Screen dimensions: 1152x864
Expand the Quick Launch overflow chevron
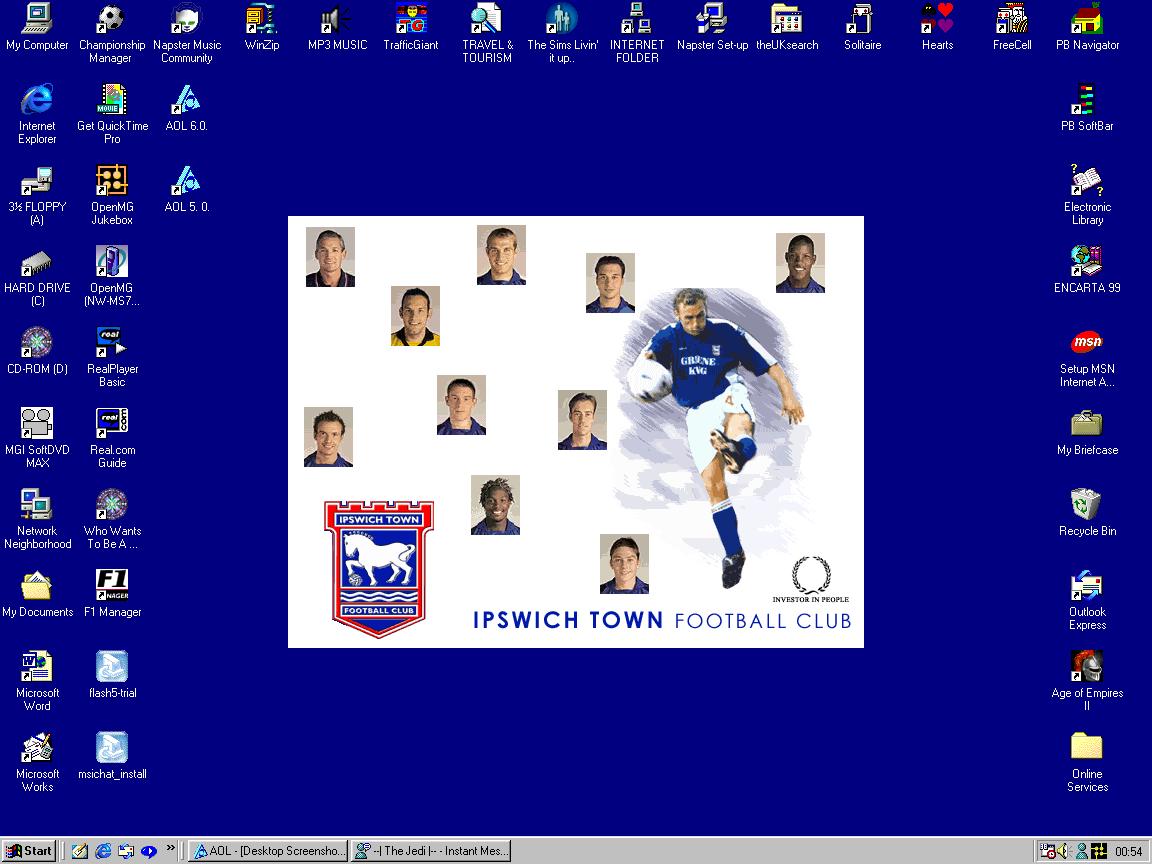tap(171, 846)
